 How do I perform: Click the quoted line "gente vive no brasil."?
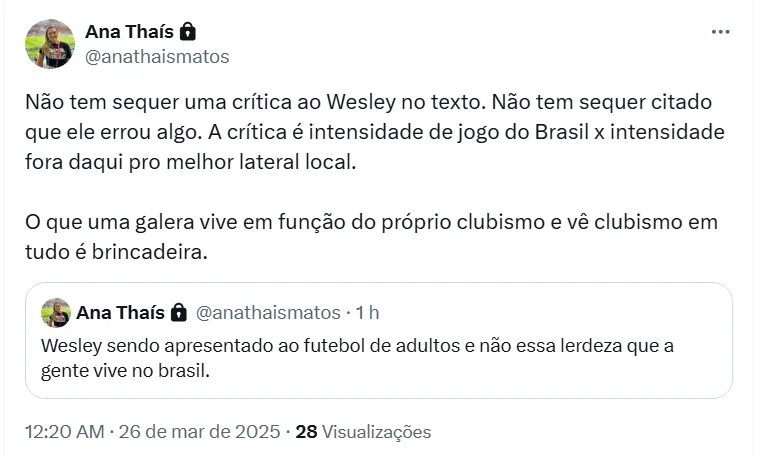(129, 370)
